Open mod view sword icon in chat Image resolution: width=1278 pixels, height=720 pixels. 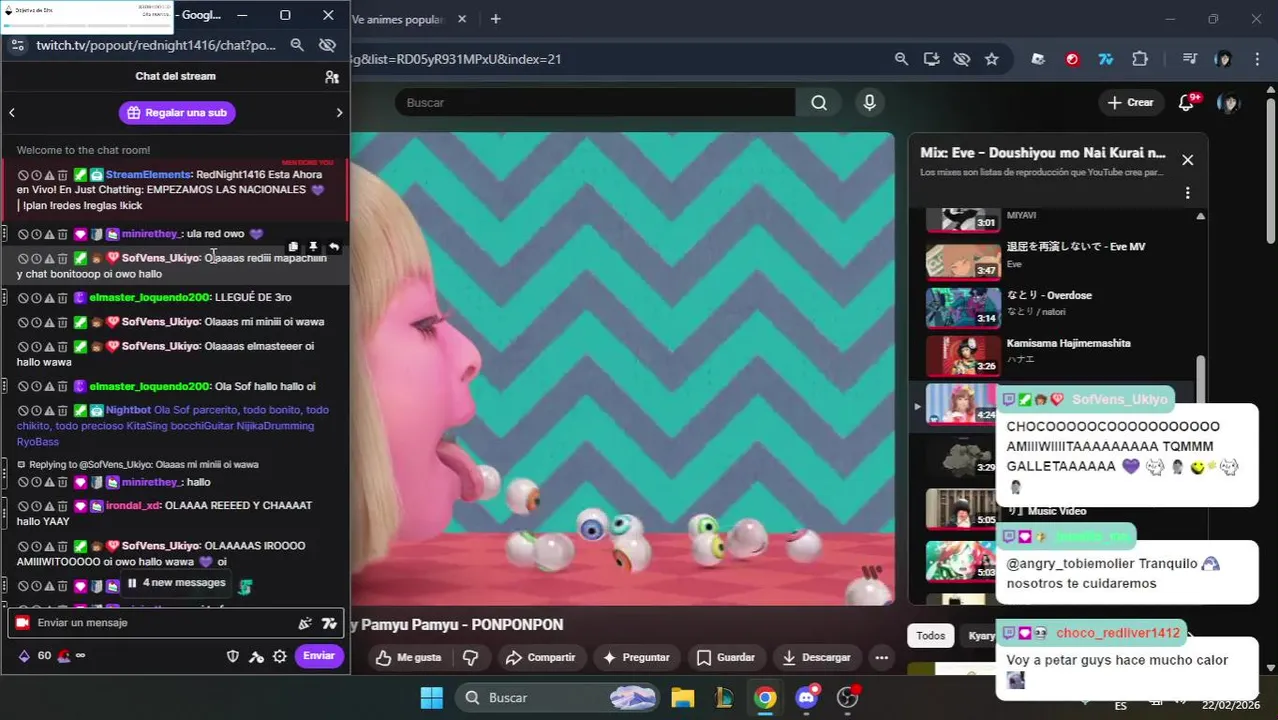257,656
